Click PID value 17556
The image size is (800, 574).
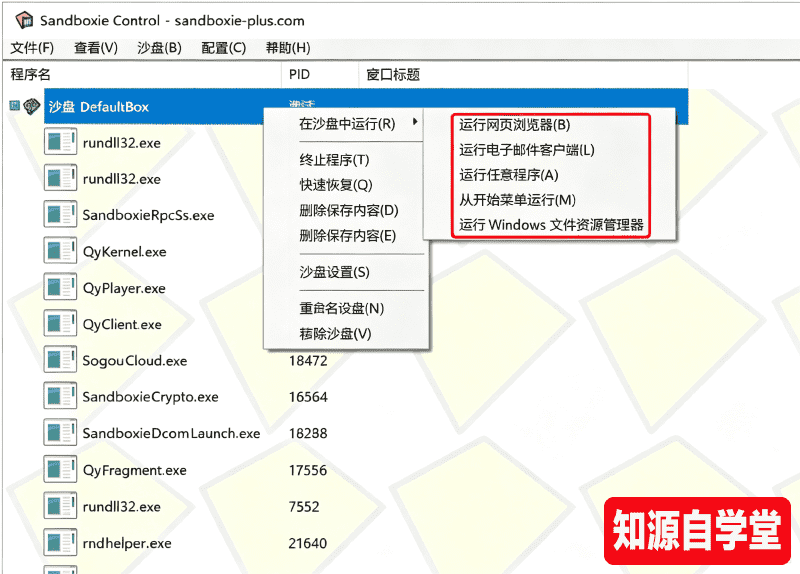coord(308,470)
